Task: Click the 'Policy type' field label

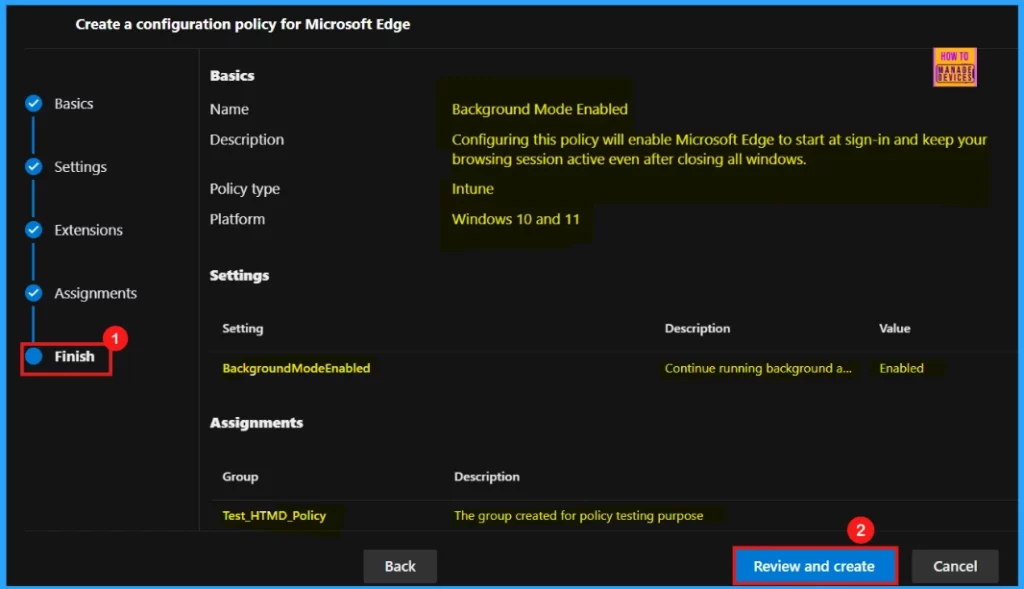Action: tap(244, 189)
